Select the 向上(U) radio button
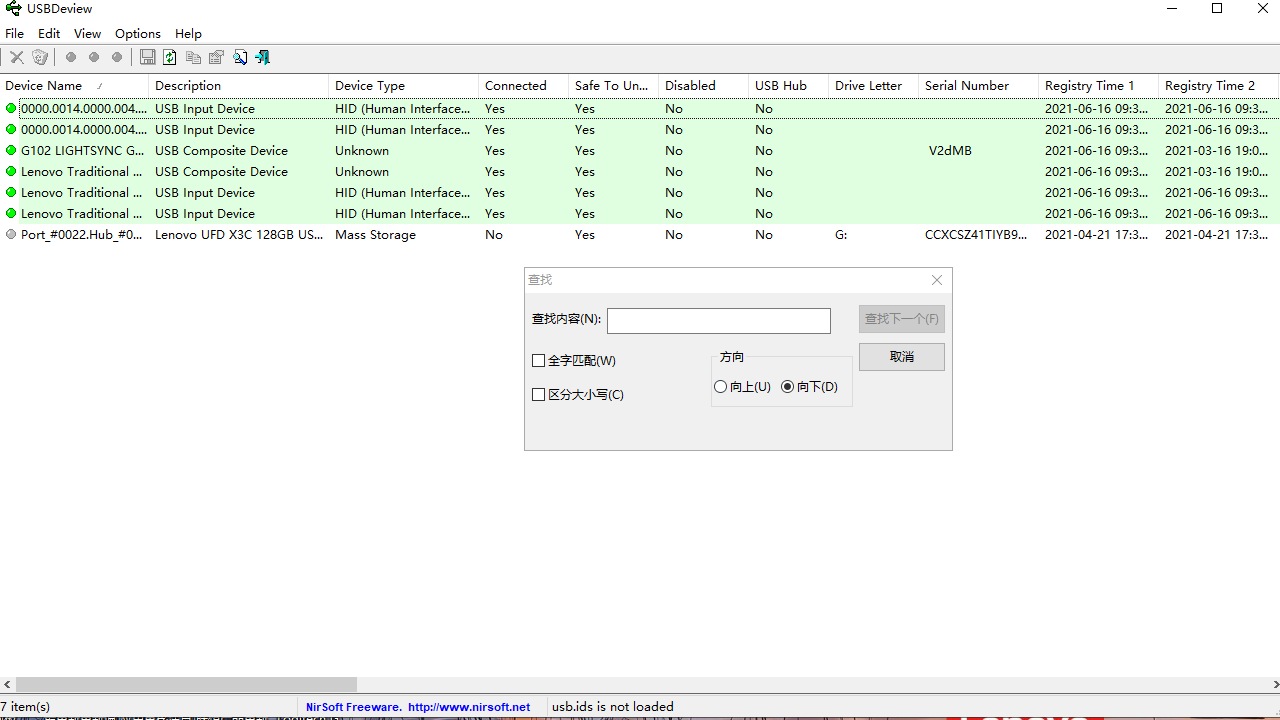 point(720,386)
